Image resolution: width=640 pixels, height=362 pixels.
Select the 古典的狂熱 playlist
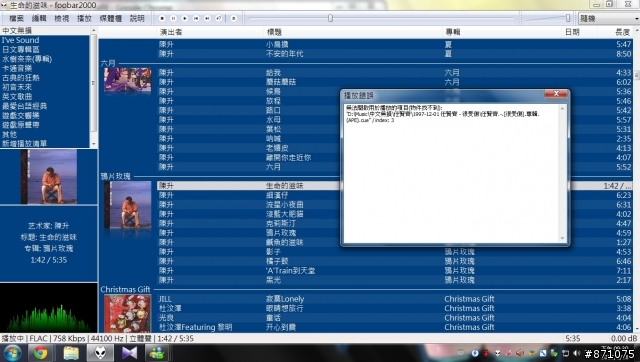pos(45,78)
